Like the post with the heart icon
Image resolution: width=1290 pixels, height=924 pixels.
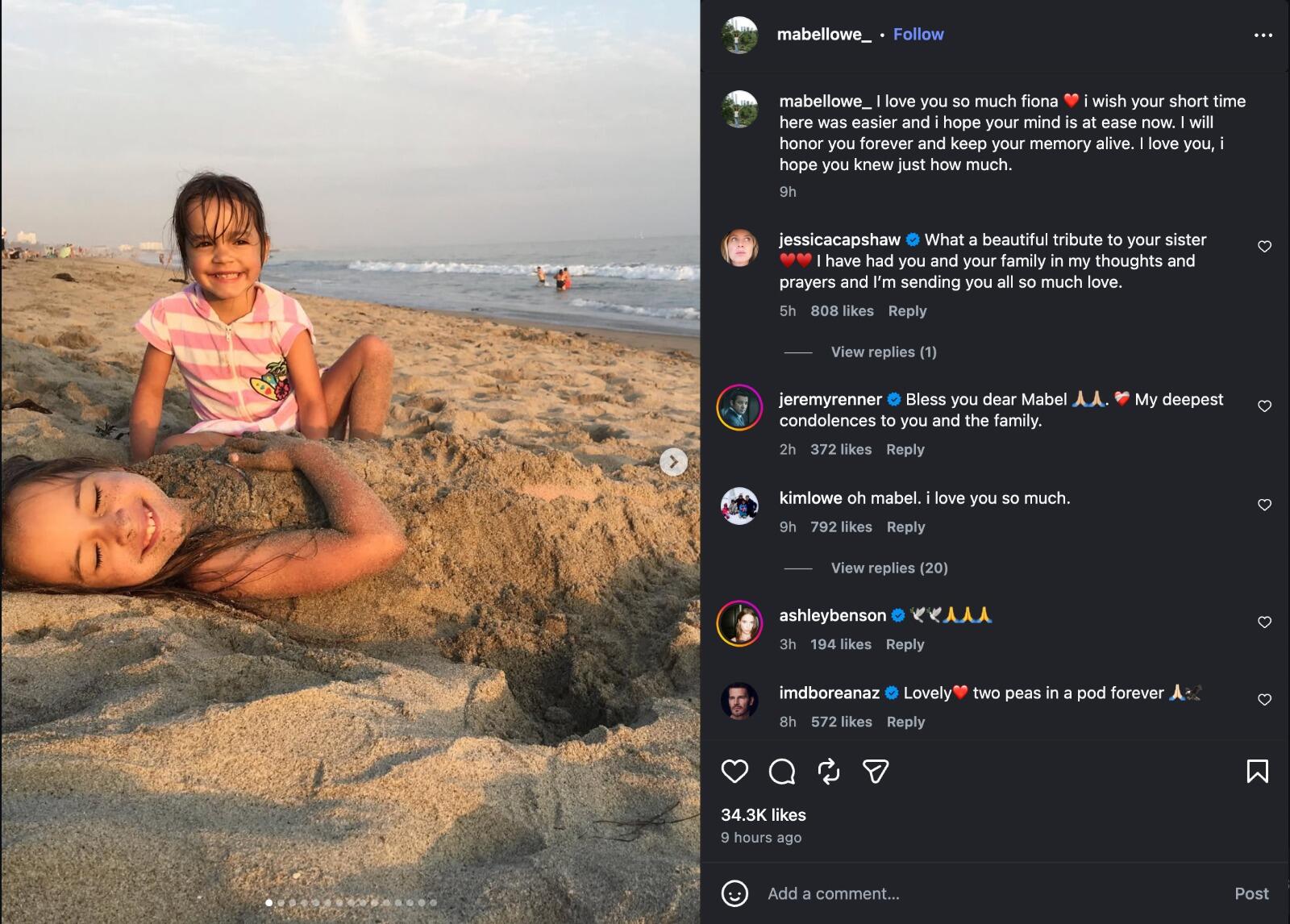[x=734, y=772]
